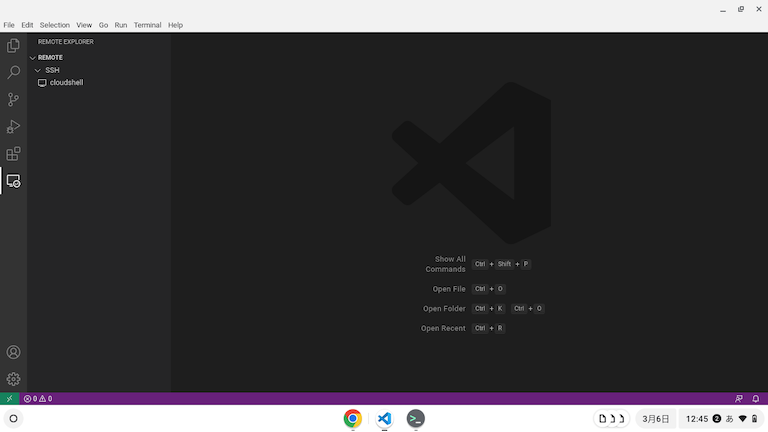
Task: Click the REMOTE EXPLORER panel title
Action: (x=66, y=42)
